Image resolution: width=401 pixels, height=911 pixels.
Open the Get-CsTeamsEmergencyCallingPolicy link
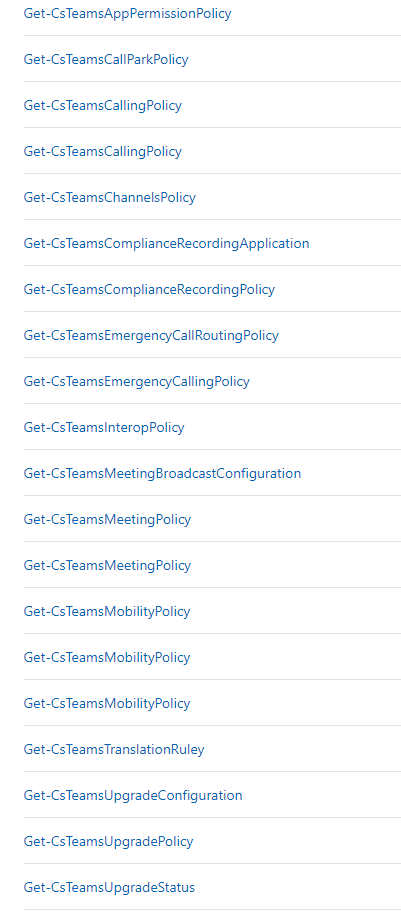pos(137,381)
